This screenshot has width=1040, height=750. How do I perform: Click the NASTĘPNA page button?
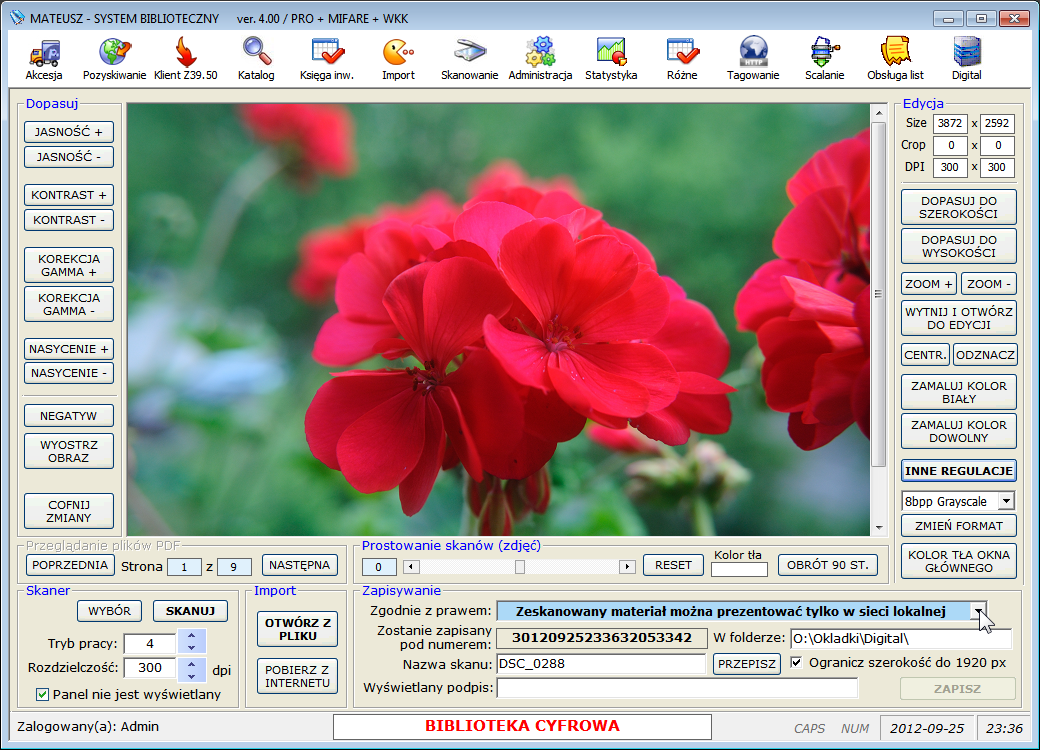pos(300,565)
